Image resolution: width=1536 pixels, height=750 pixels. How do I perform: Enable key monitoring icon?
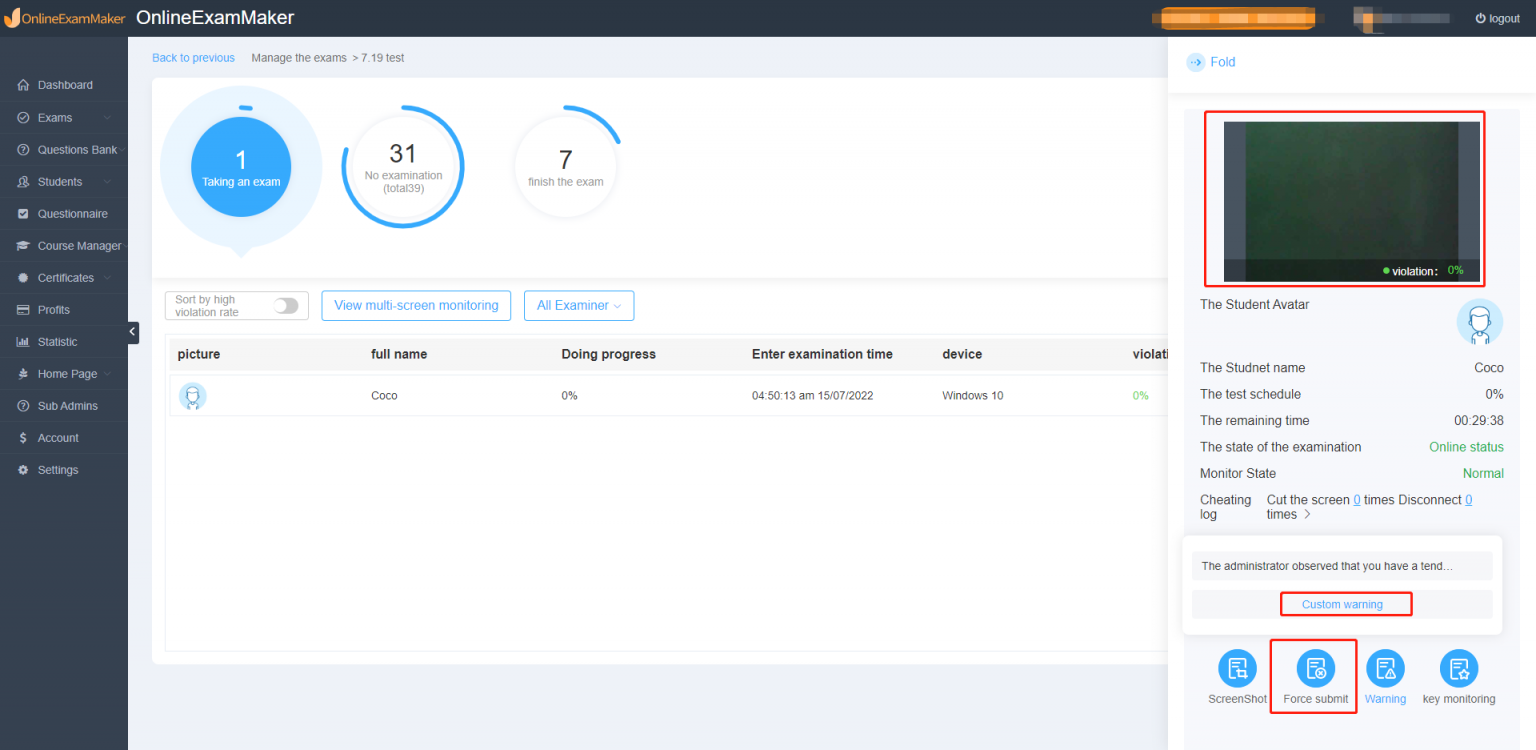(1458, 668)
